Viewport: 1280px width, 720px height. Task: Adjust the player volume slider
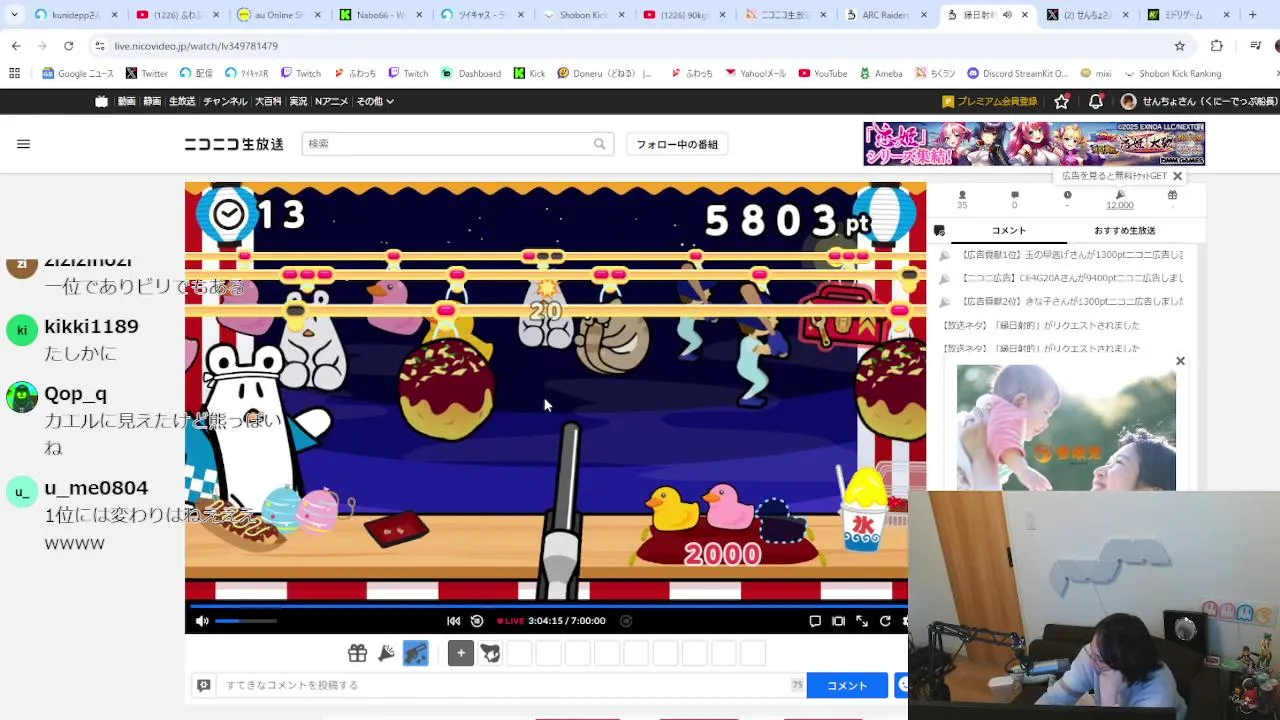pyautogui.click(x=245, y=621)
